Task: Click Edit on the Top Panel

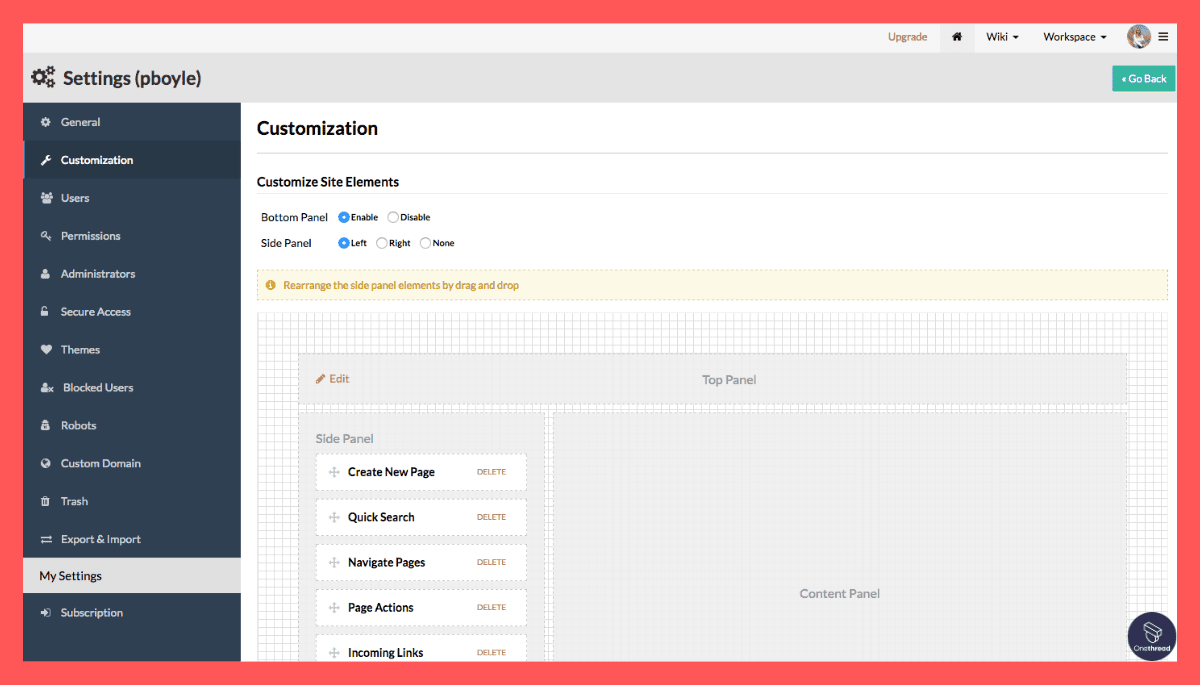Action: click(x=331, y=378)
